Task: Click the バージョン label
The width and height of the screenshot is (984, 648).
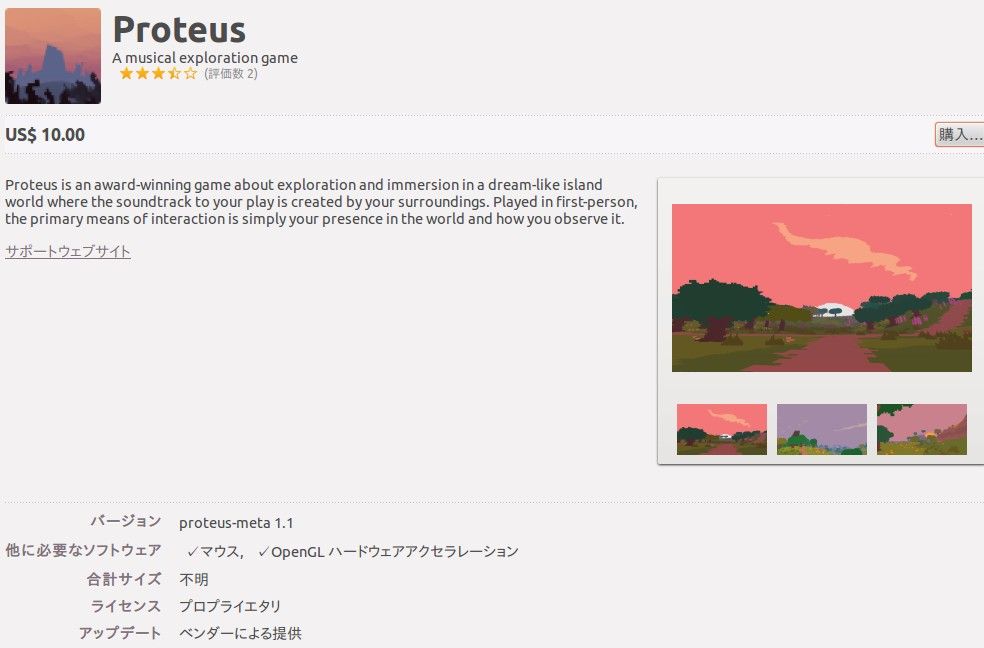Action: 126,521
